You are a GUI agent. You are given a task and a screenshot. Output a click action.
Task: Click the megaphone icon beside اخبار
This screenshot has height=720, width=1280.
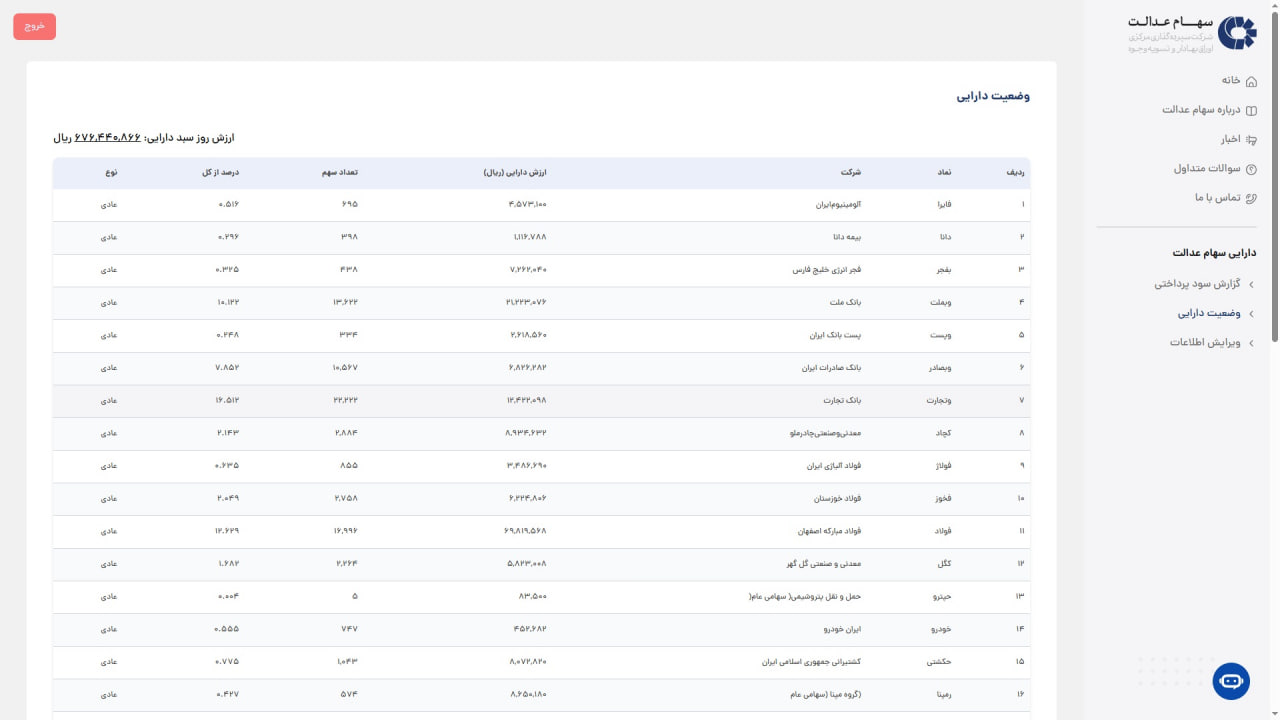(x=1251, y=140)
